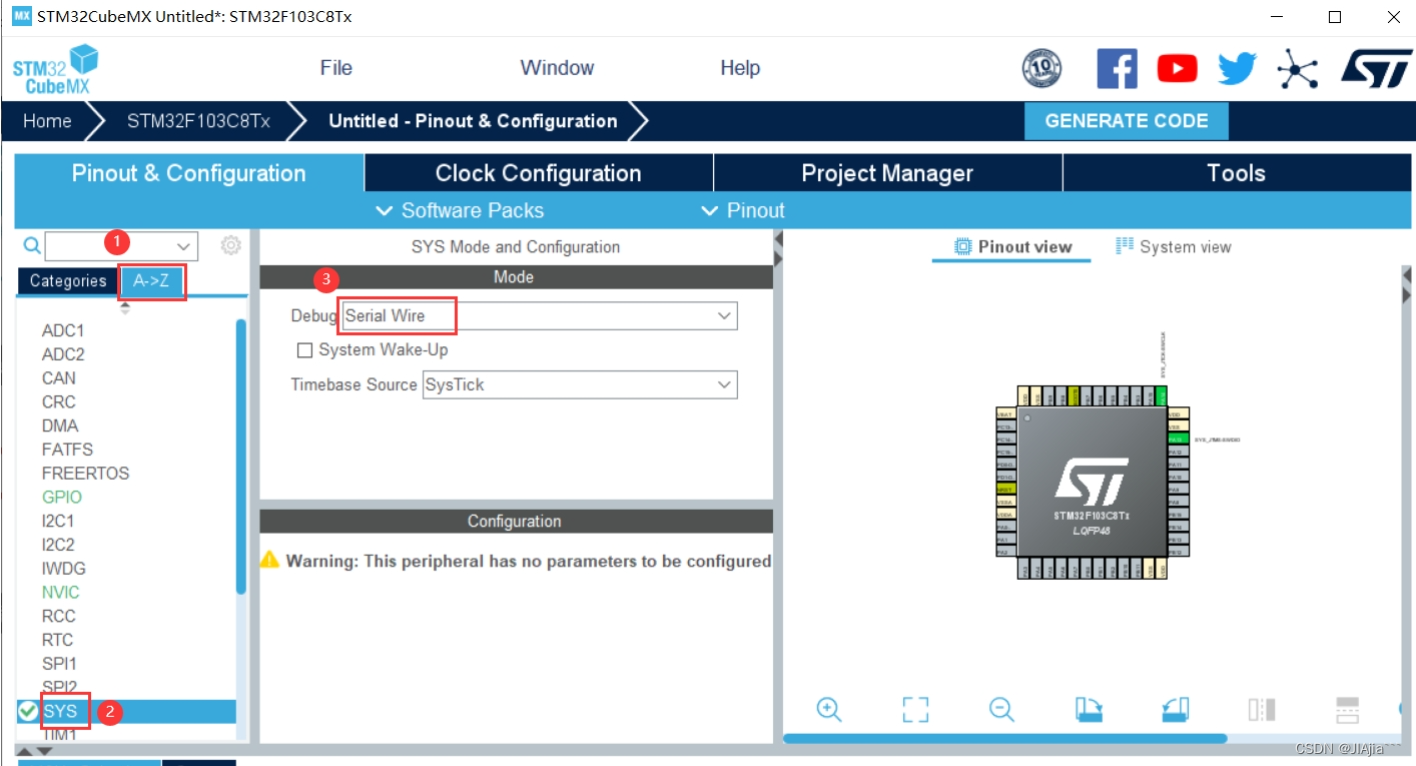Screen dimensions: 1416x766
Task: Fit the chip to the view
Action: click(915, 709)
